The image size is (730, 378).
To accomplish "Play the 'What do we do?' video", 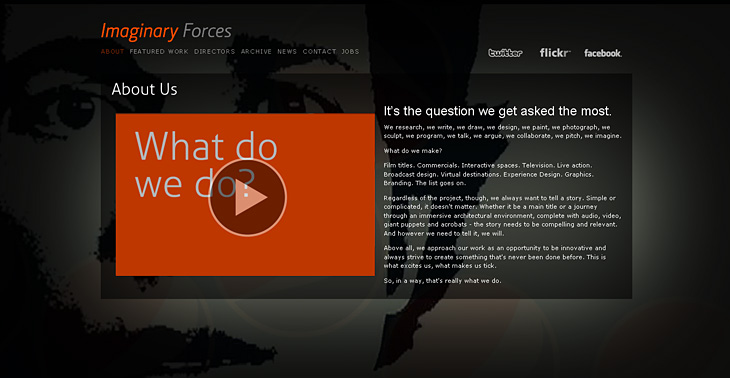I will [248, 197].
